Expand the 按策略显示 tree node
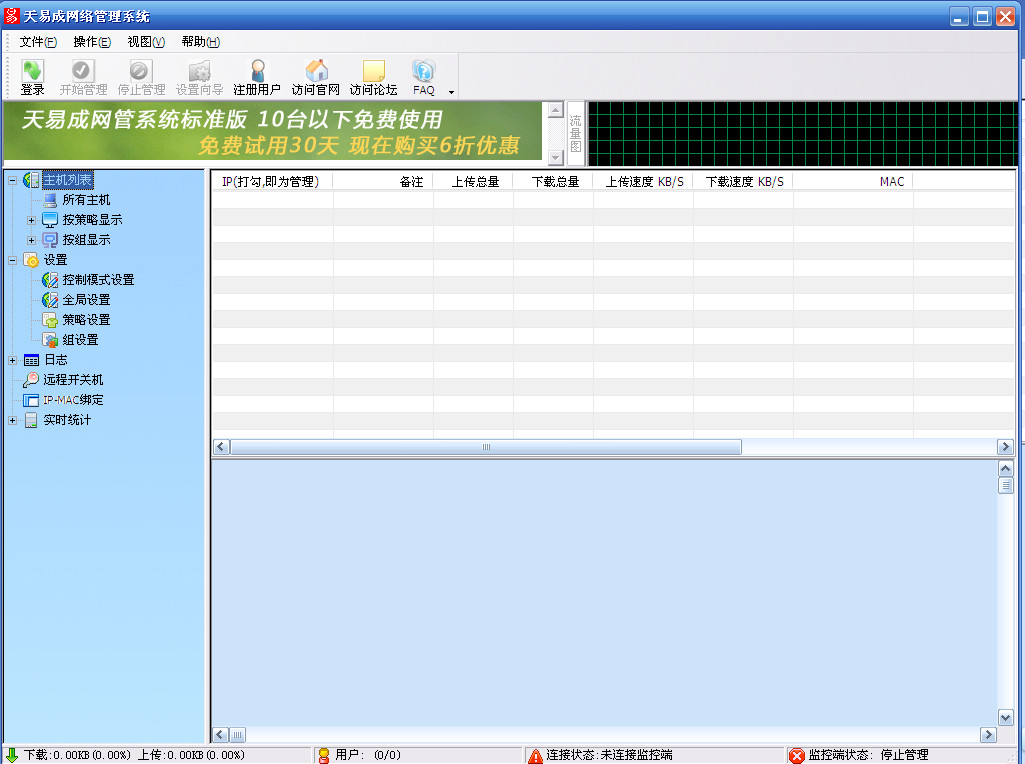 [x=32, y=220]
